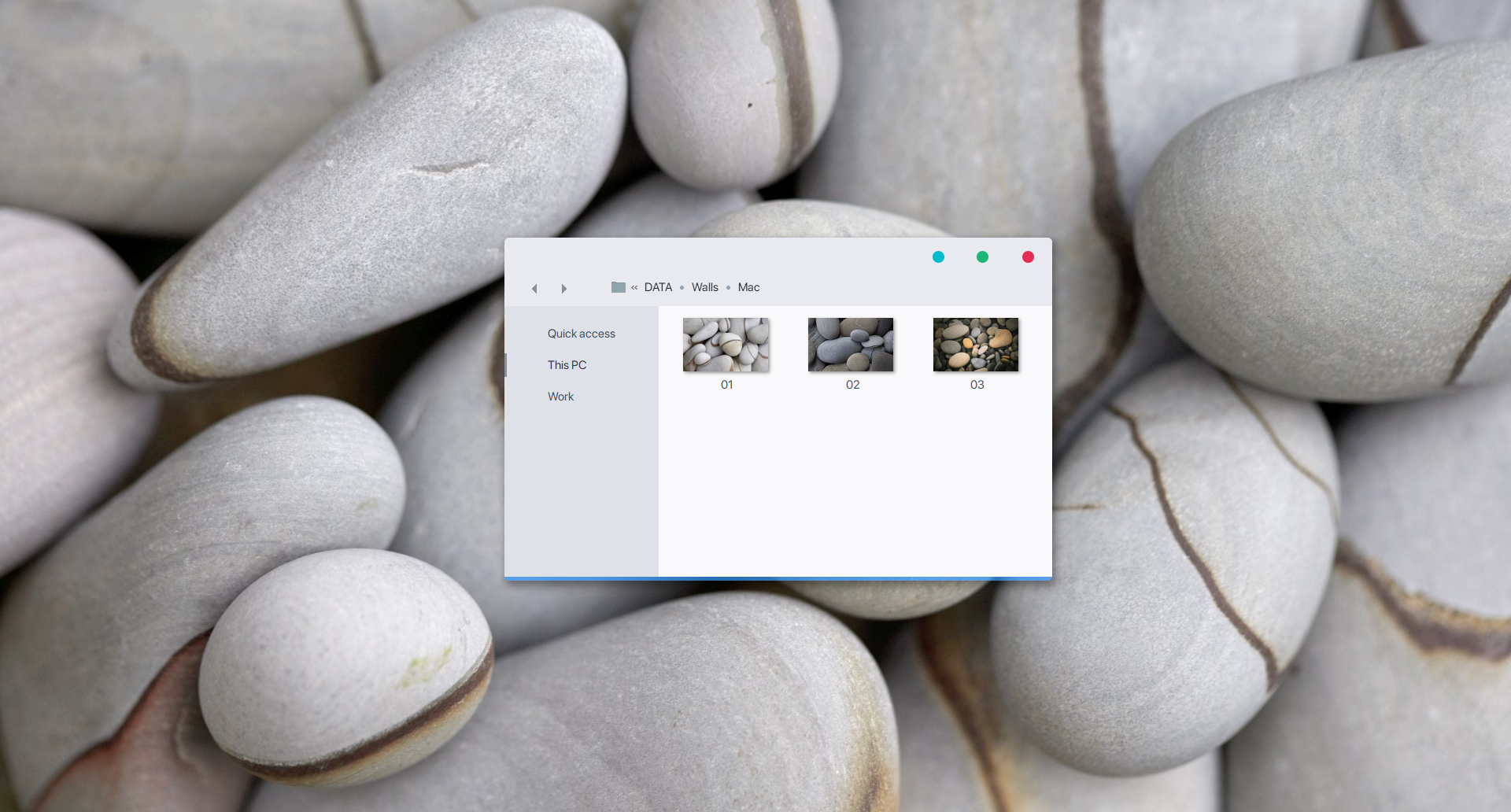The width and height of the screenshot is (1511, 812).
Task: Navigate to DATA in the breadcrumb
Action: 658,287
